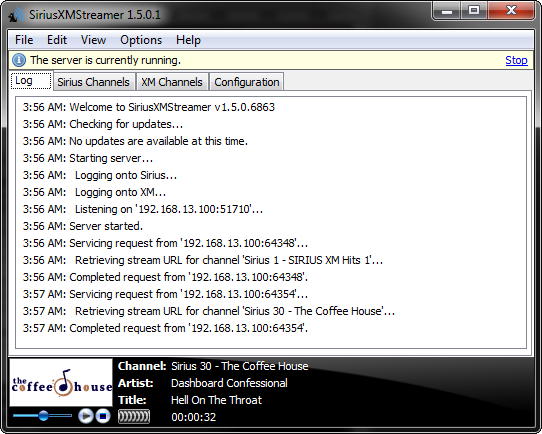The height and width of the screenshot is (434, 542).
Task: Click the Coffee House channel logo
Action: click(x=61, y=383)
